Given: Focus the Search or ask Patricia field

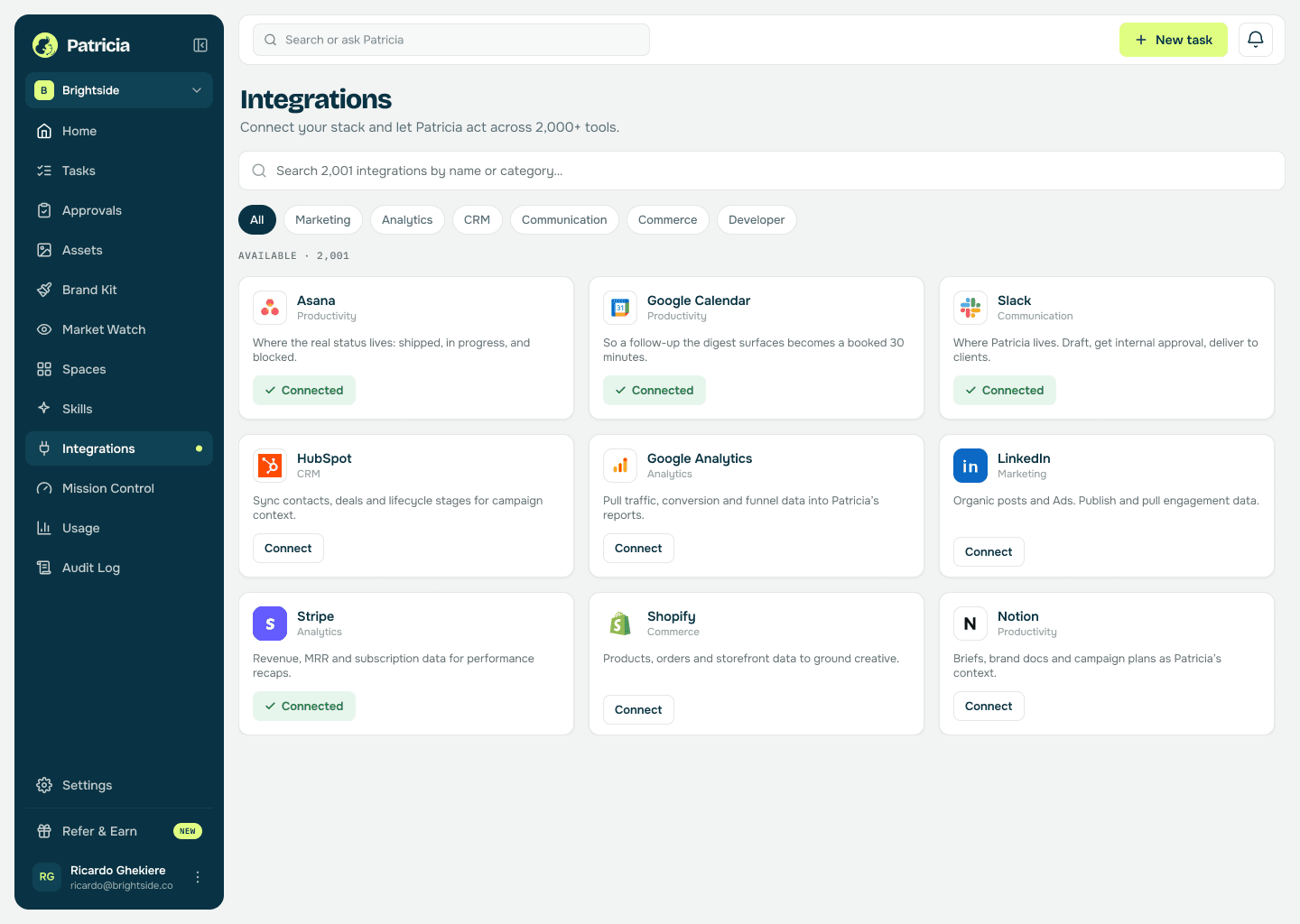Looking at the screenshot, I should point(451,40).
